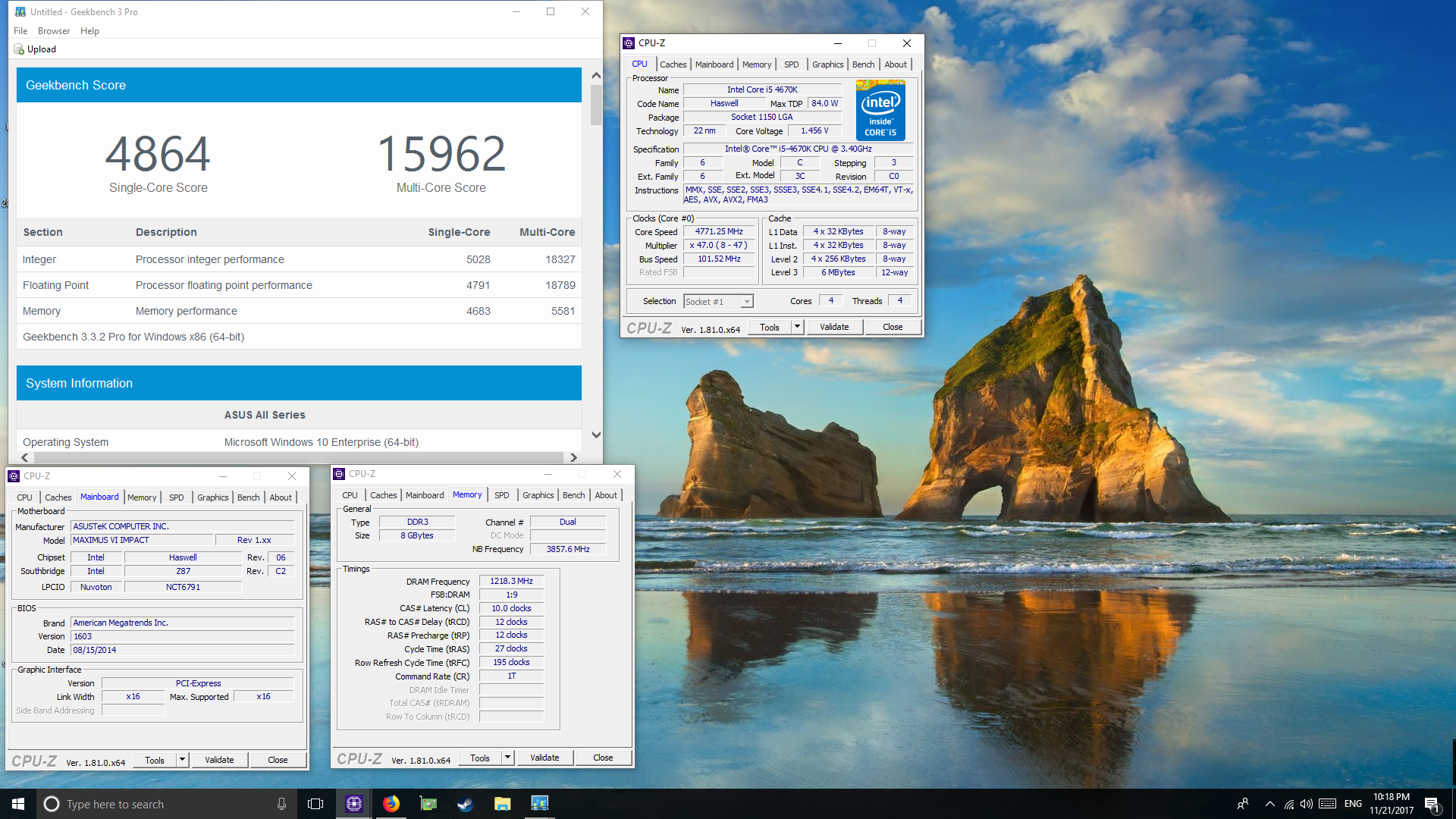Open the Socket #1 selection dropdown
The image size is (1456, 819).
tap(718, 302)
